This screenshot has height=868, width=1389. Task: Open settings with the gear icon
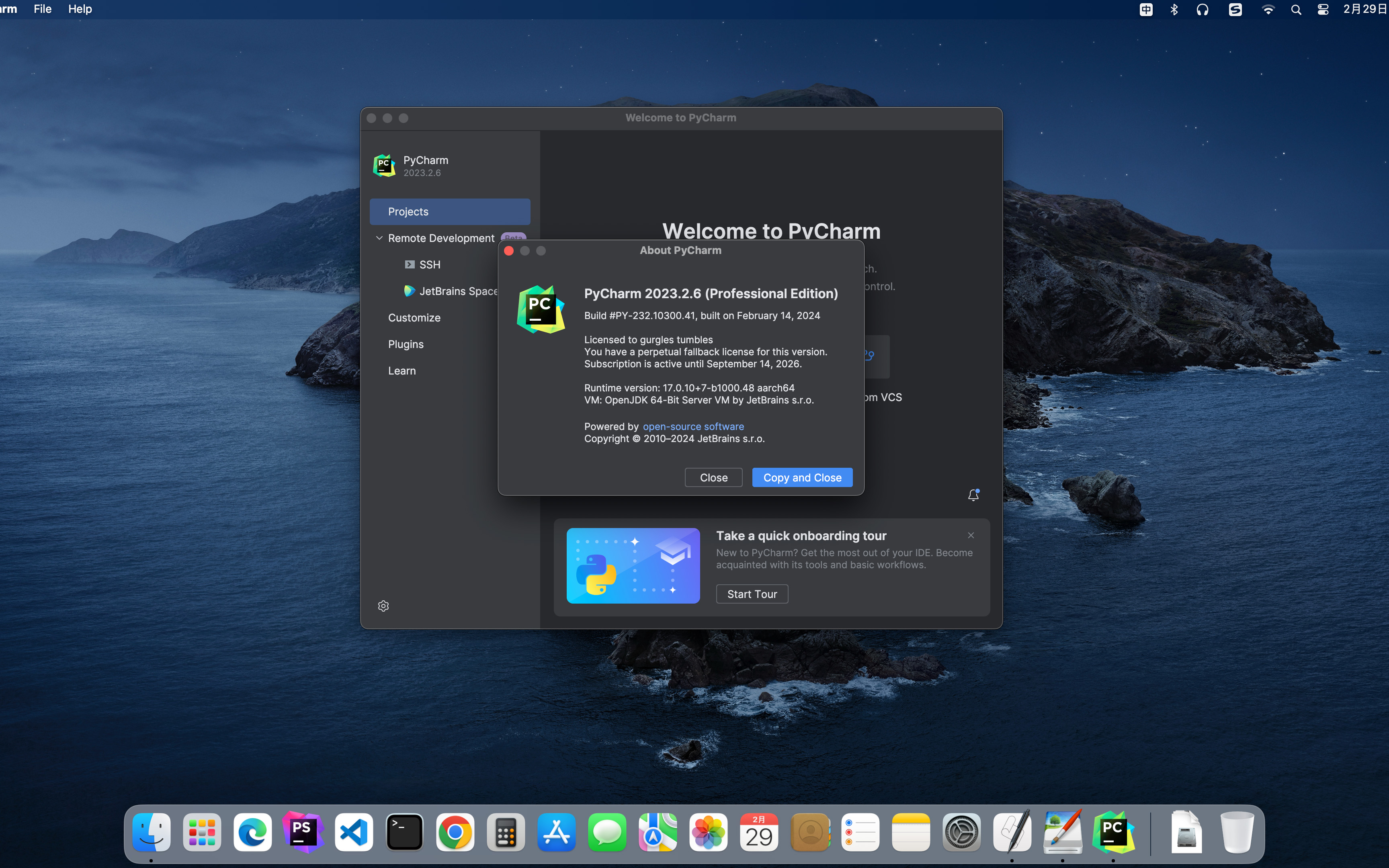(x=383, y=606)
